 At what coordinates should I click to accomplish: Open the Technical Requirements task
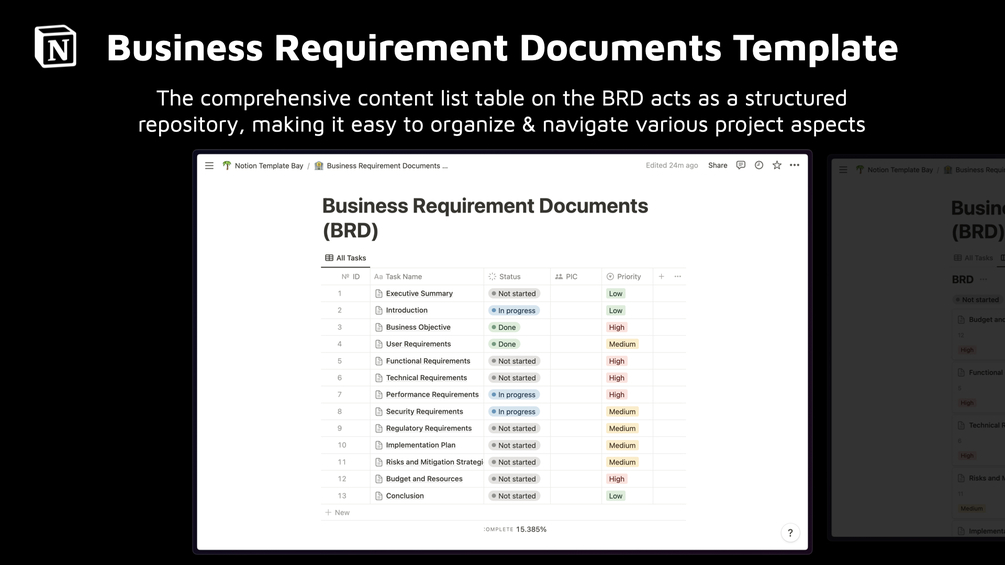coord(426,378)
